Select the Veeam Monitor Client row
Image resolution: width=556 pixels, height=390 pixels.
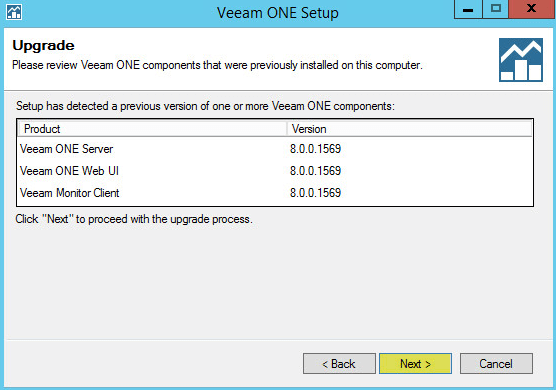tap(275, 193)
